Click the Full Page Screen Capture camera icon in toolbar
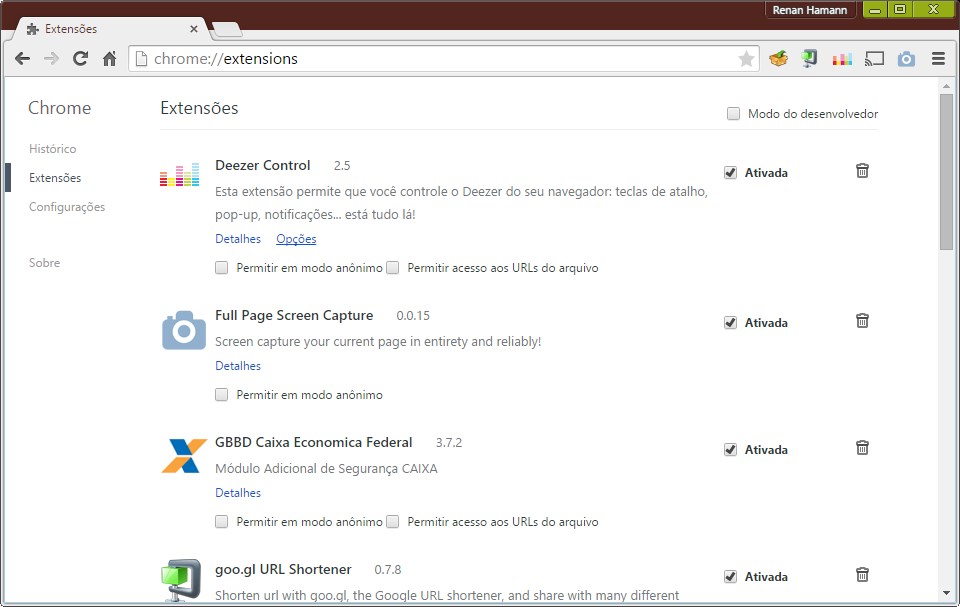This screenshot has width=960, height=607. coord(906,59)
